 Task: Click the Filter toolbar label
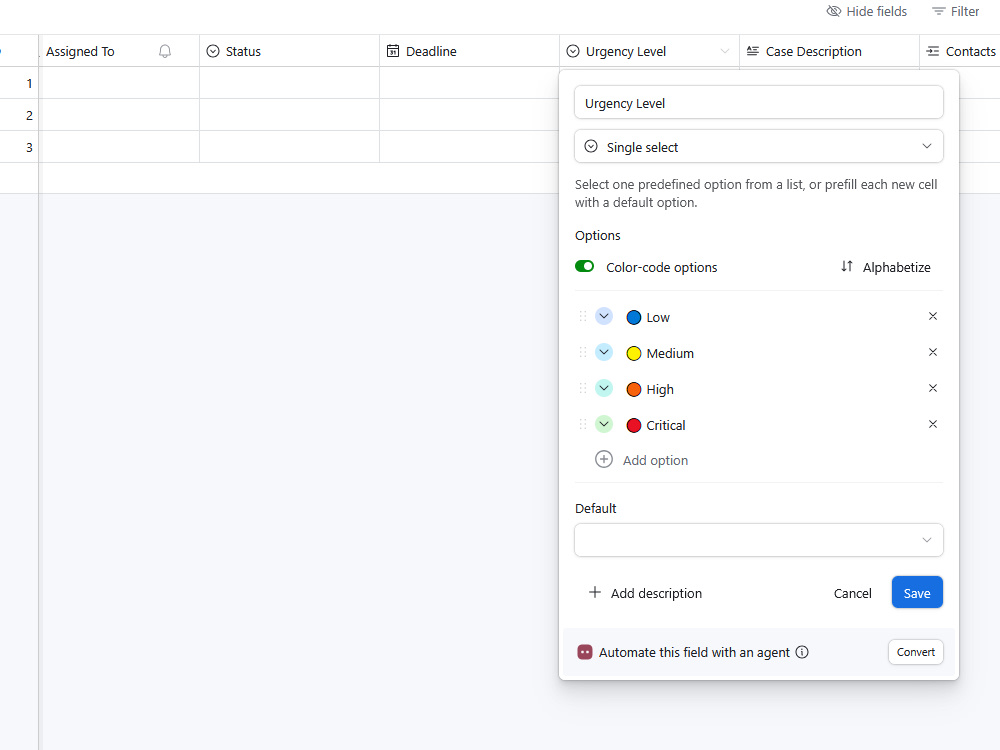pos(964,11)
